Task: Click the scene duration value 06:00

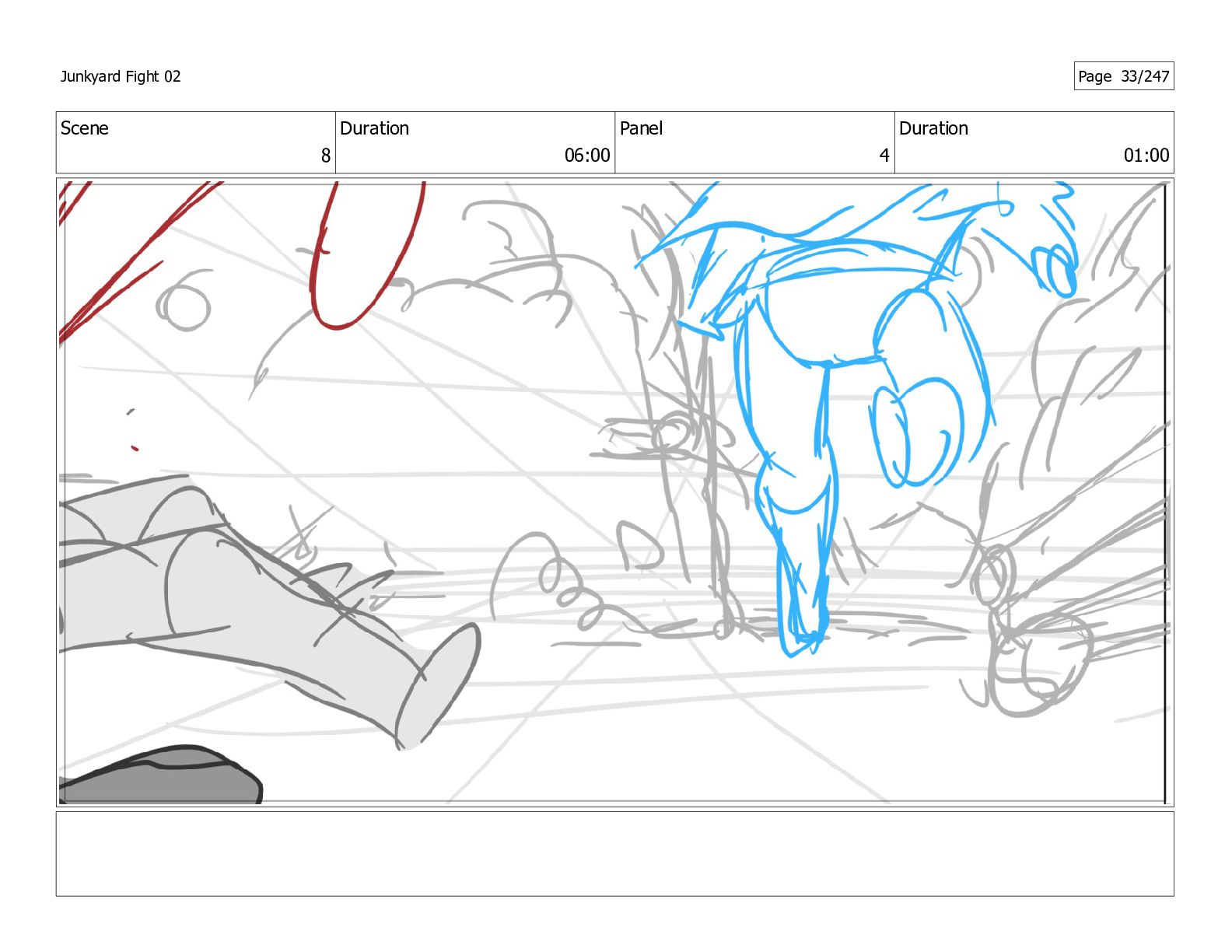Action: pos(587,156)
